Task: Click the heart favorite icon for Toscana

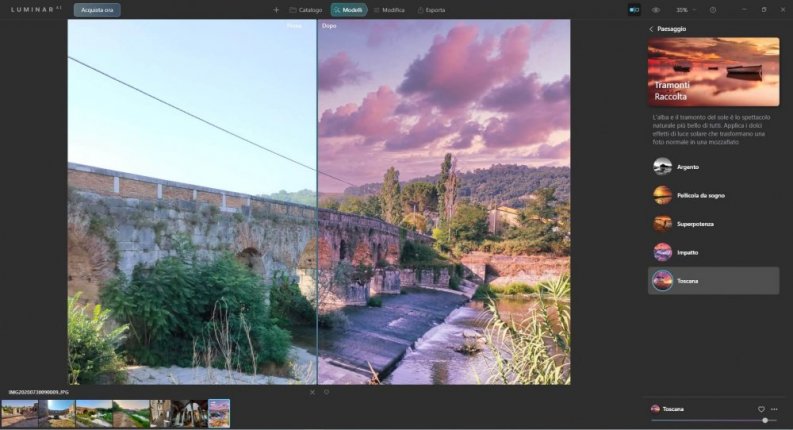Action: [x=761, y=409]
